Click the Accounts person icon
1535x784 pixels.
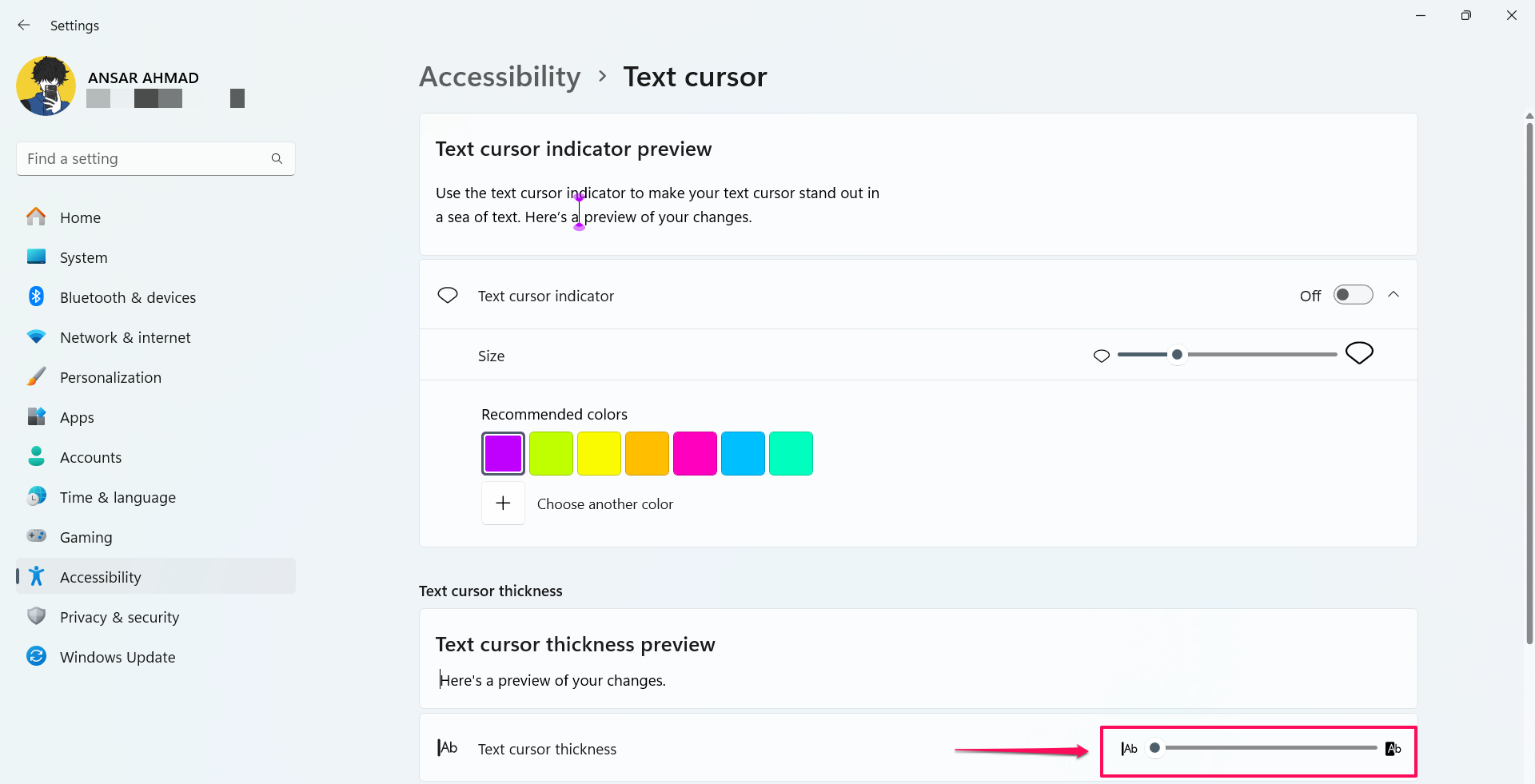click(36, 456)
